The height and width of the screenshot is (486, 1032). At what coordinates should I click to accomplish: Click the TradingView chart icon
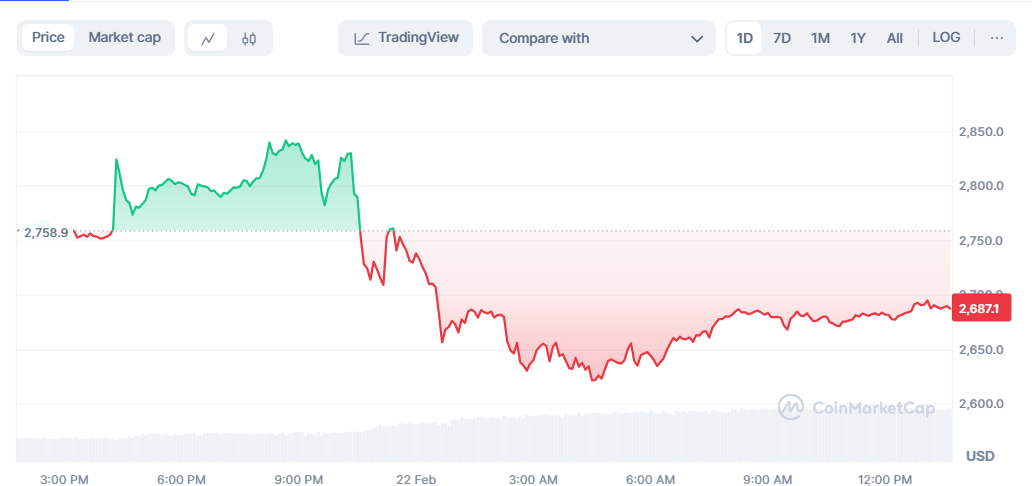pyautogui.click(x=362, y=38)
